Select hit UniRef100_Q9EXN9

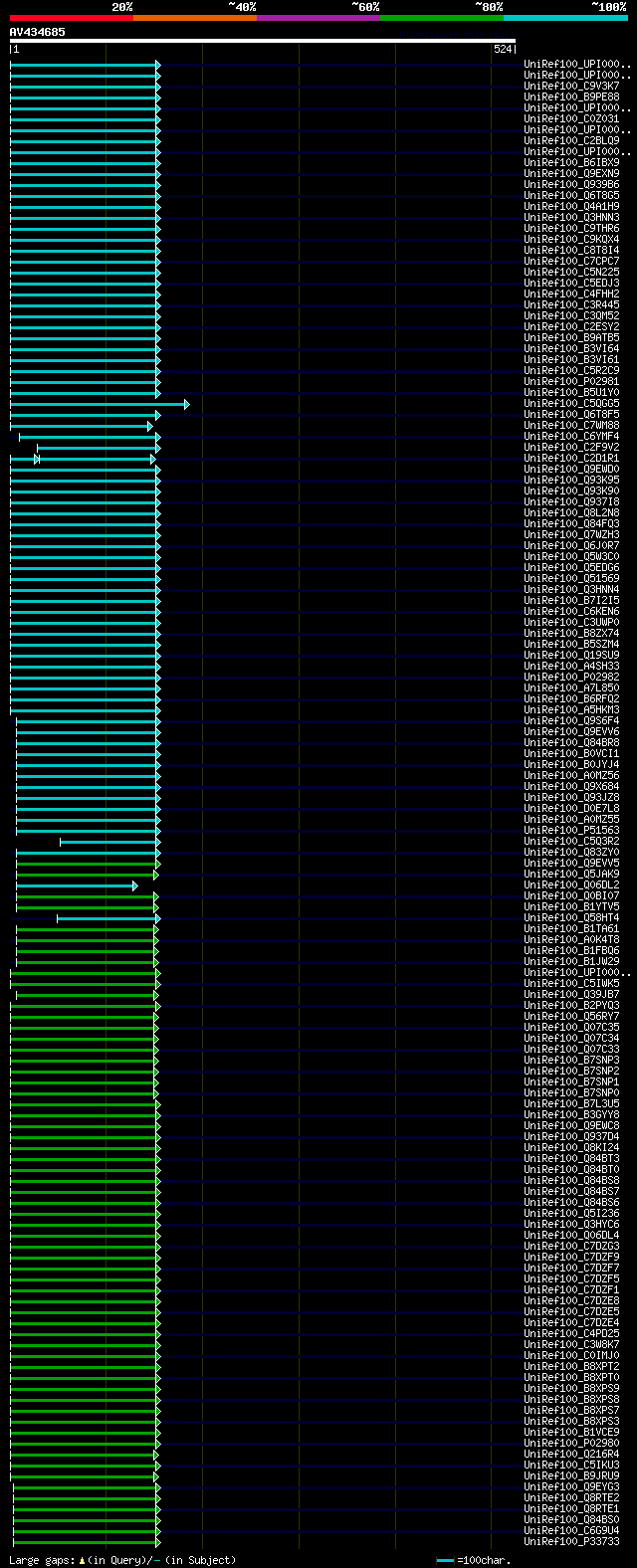pyautogui.click(x=572, y=174)
